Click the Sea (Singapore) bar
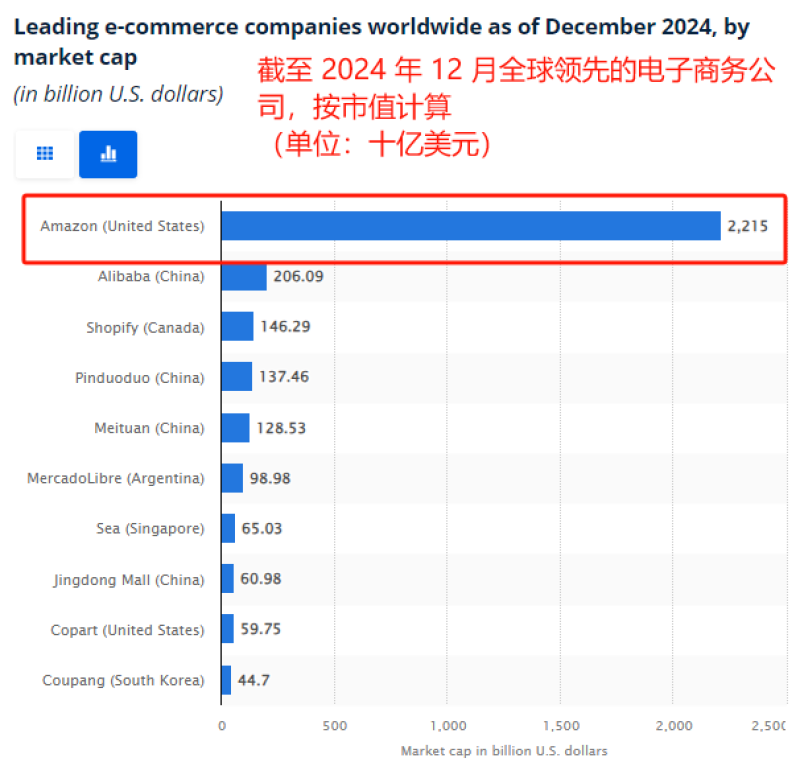 click(229, 528)
